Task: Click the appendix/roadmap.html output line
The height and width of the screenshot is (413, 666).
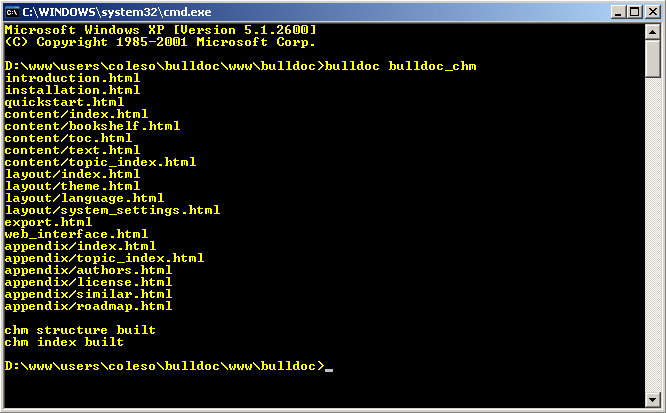Action: point(88,306)
